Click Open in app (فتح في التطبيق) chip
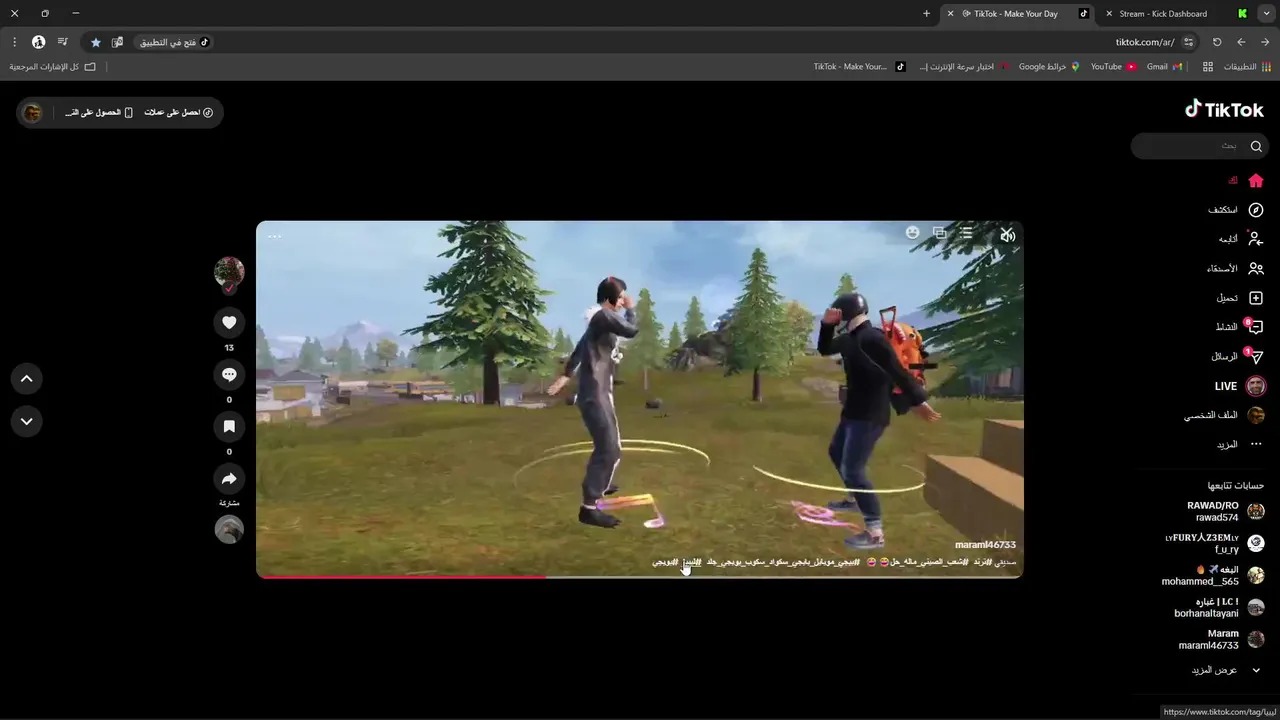Viewport: 1280px width, 720px height. coord(172,42)
